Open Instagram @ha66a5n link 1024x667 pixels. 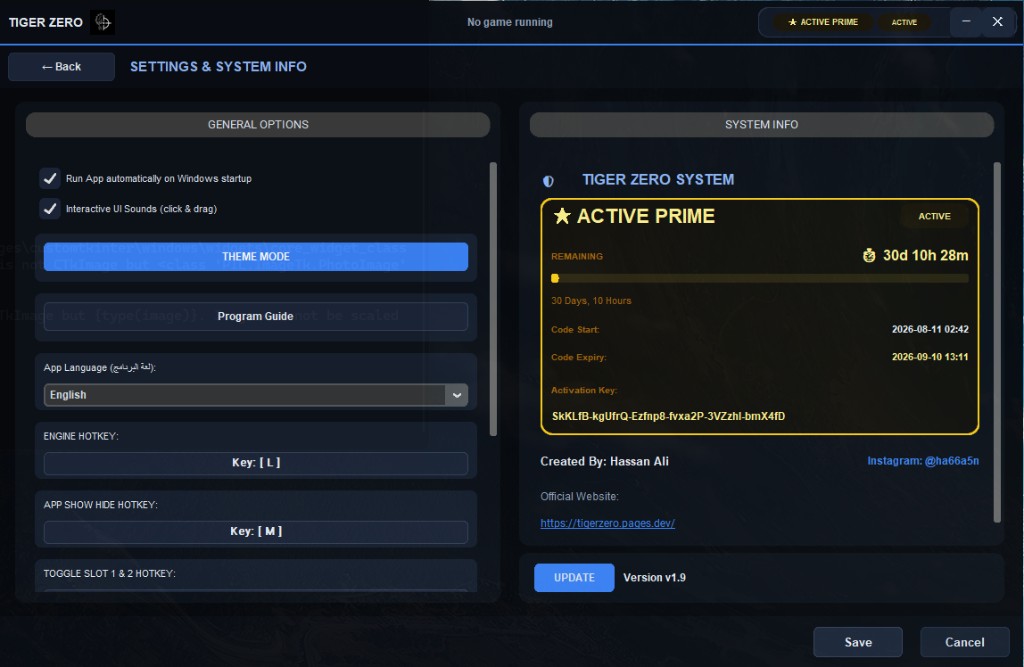[923, 461]
